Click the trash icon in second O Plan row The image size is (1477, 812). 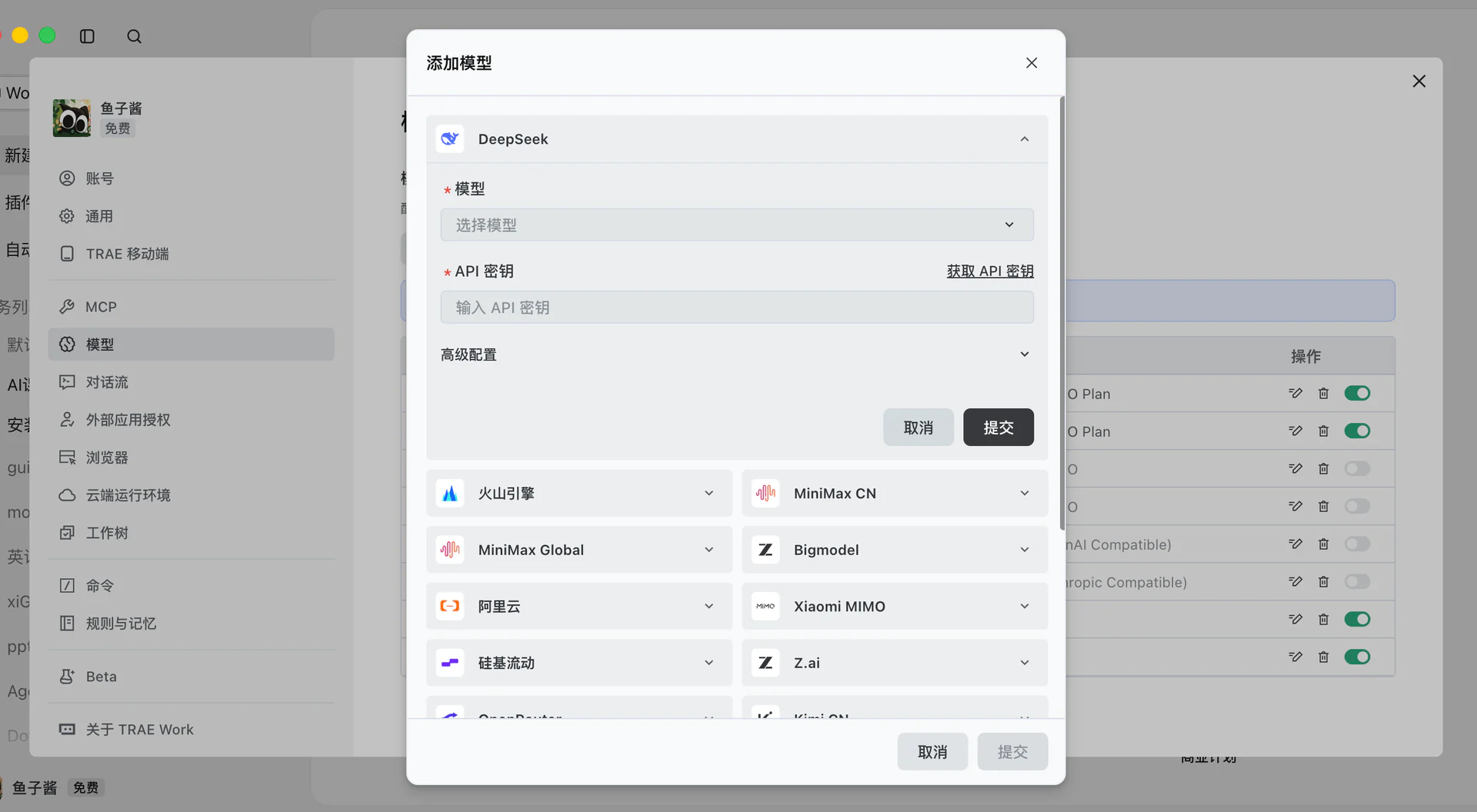click(x=1323, y=431)
